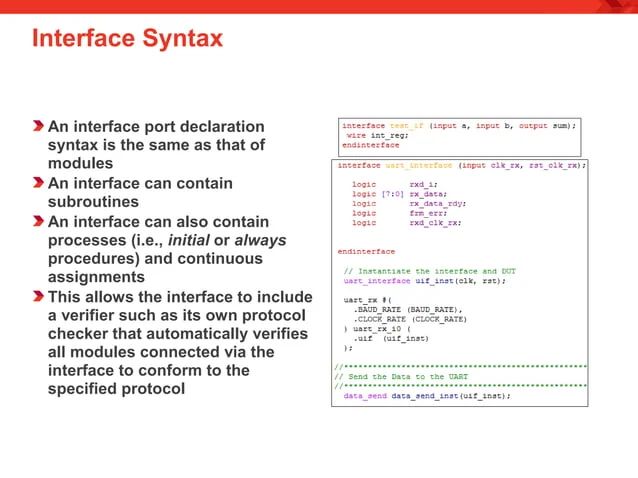
Task: Click 'endinterface' in the test_if code box
Action: click(371, 145)
